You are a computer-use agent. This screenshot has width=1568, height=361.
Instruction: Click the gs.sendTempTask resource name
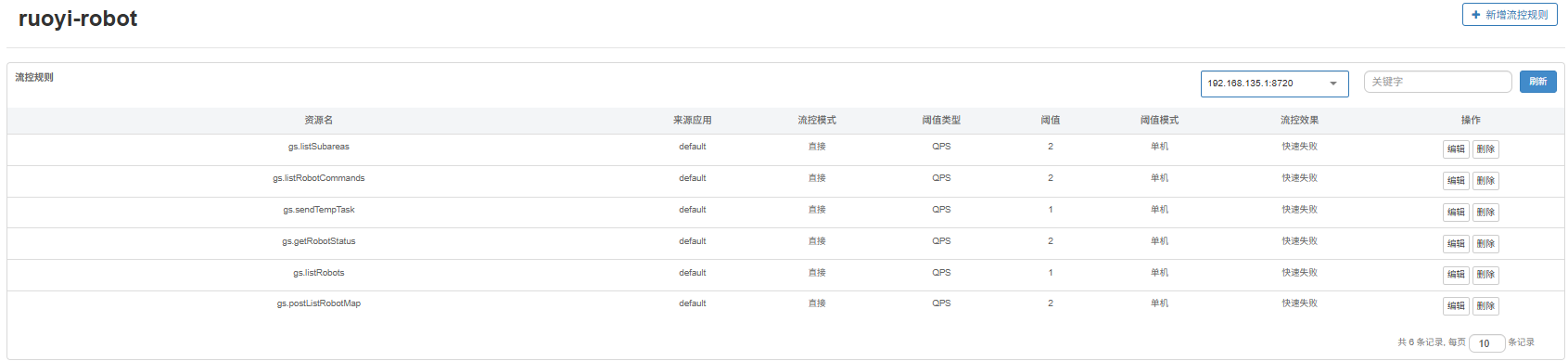pyautogui.click(x=319, y=210)
